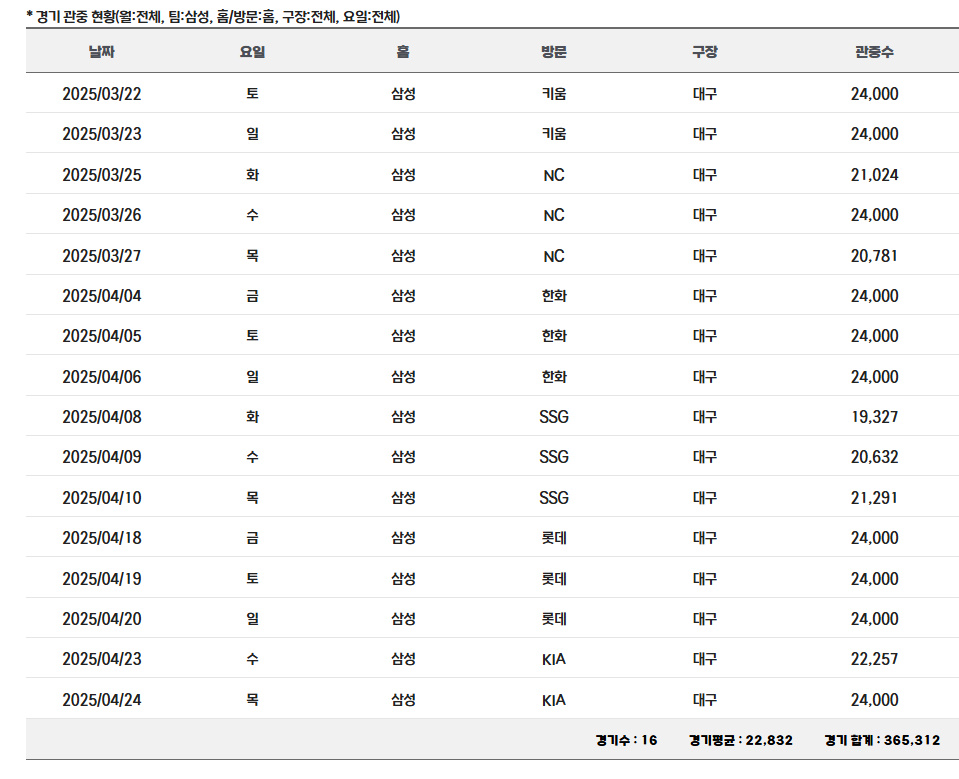This screenshot has width=959, height=779.
Task: Click the 홈 column header
Action: [403, 52]
